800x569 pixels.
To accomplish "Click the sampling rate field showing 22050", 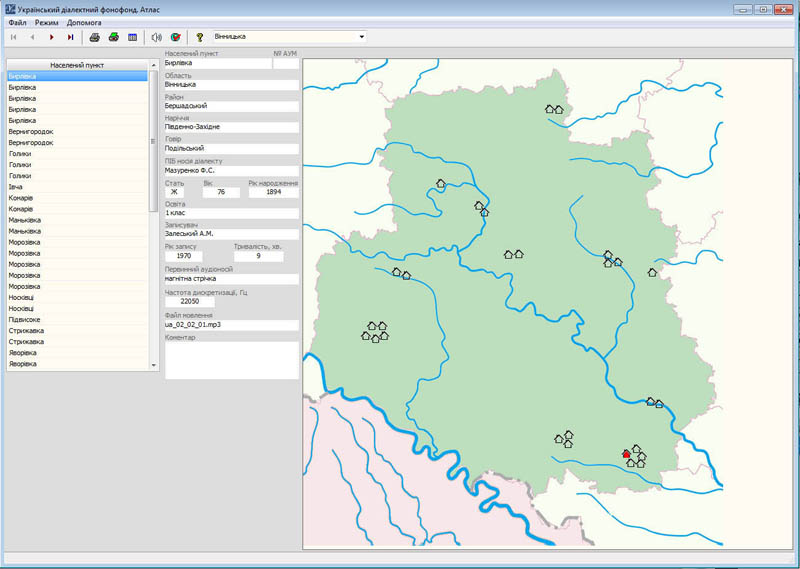I will [190, 302].
